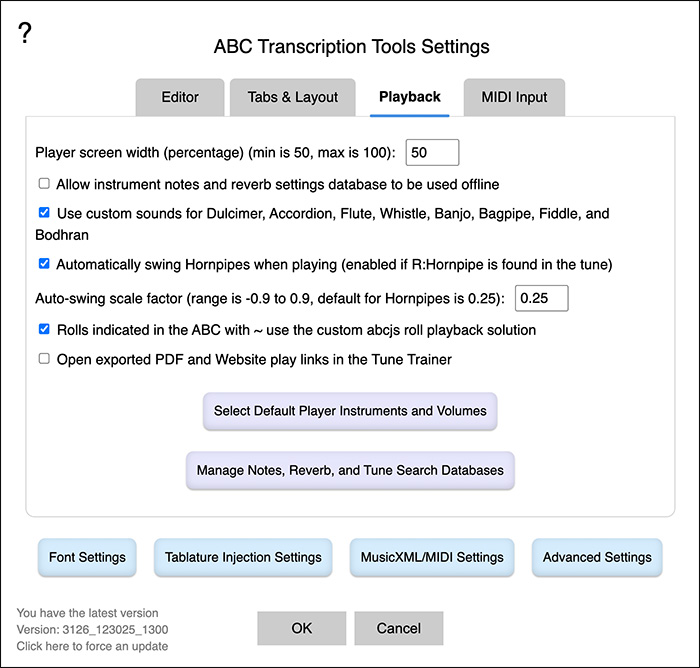Open Advanced Settings
The width and height of the screenshot is (700, 668).
[x=597, y=557]
